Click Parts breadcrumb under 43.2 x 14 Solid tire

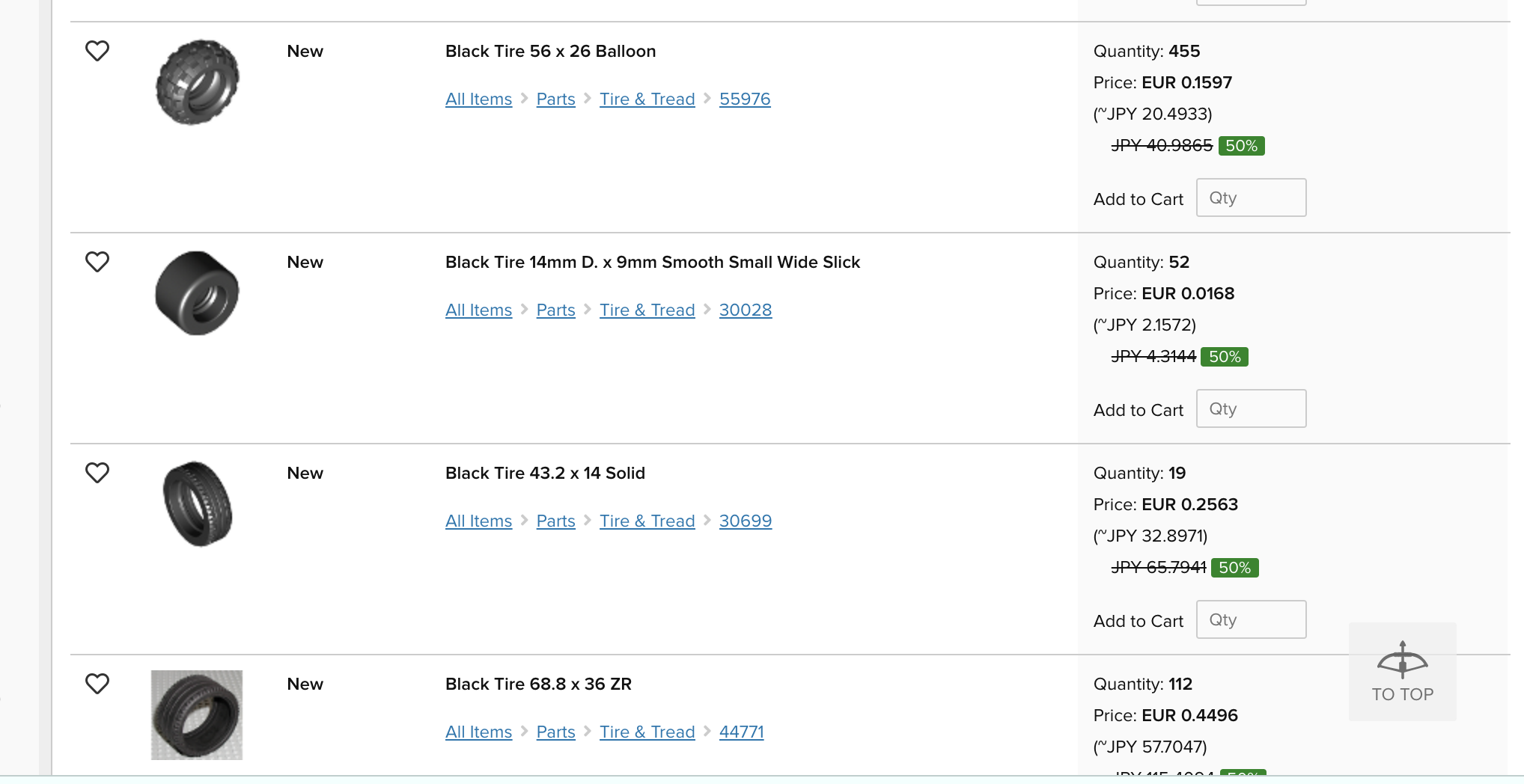(556, 521)
